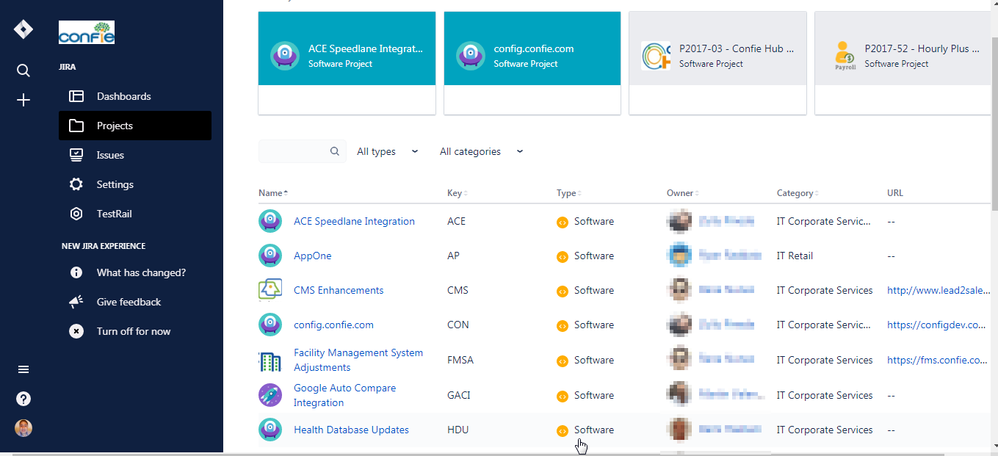Open the Google Auto Compare Integration link
This screenshot has width=998, height=456.
pyautogui.click(x=344, y=395)
